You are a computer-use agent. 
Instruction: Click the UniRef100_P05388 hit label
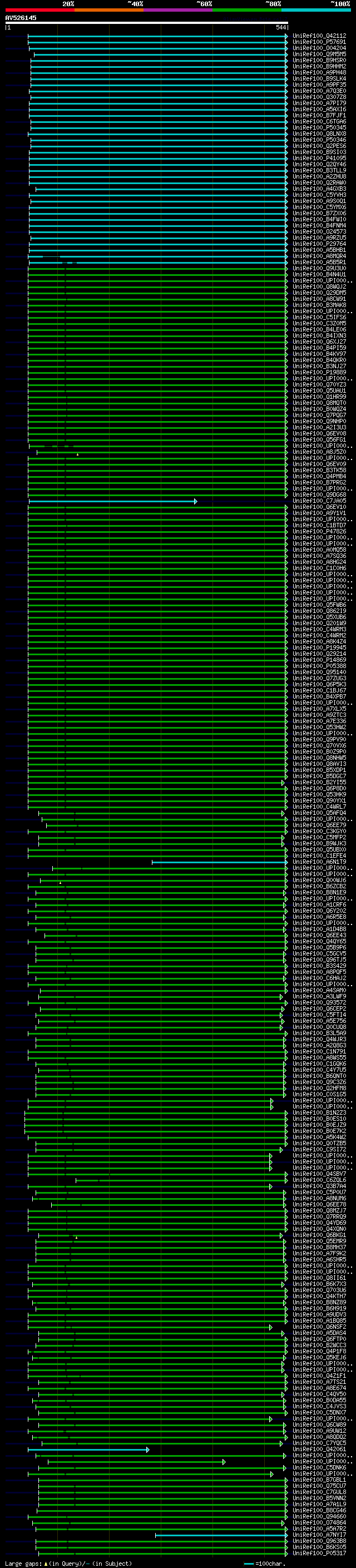click(319, 666)
